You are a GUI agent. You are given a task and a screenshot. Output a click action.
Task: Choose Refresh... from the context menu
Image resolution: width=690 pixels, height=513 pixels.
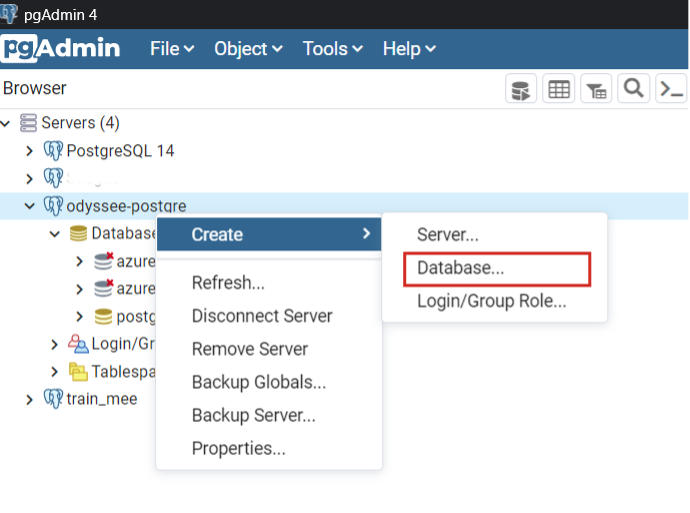(x=269, y=282)
